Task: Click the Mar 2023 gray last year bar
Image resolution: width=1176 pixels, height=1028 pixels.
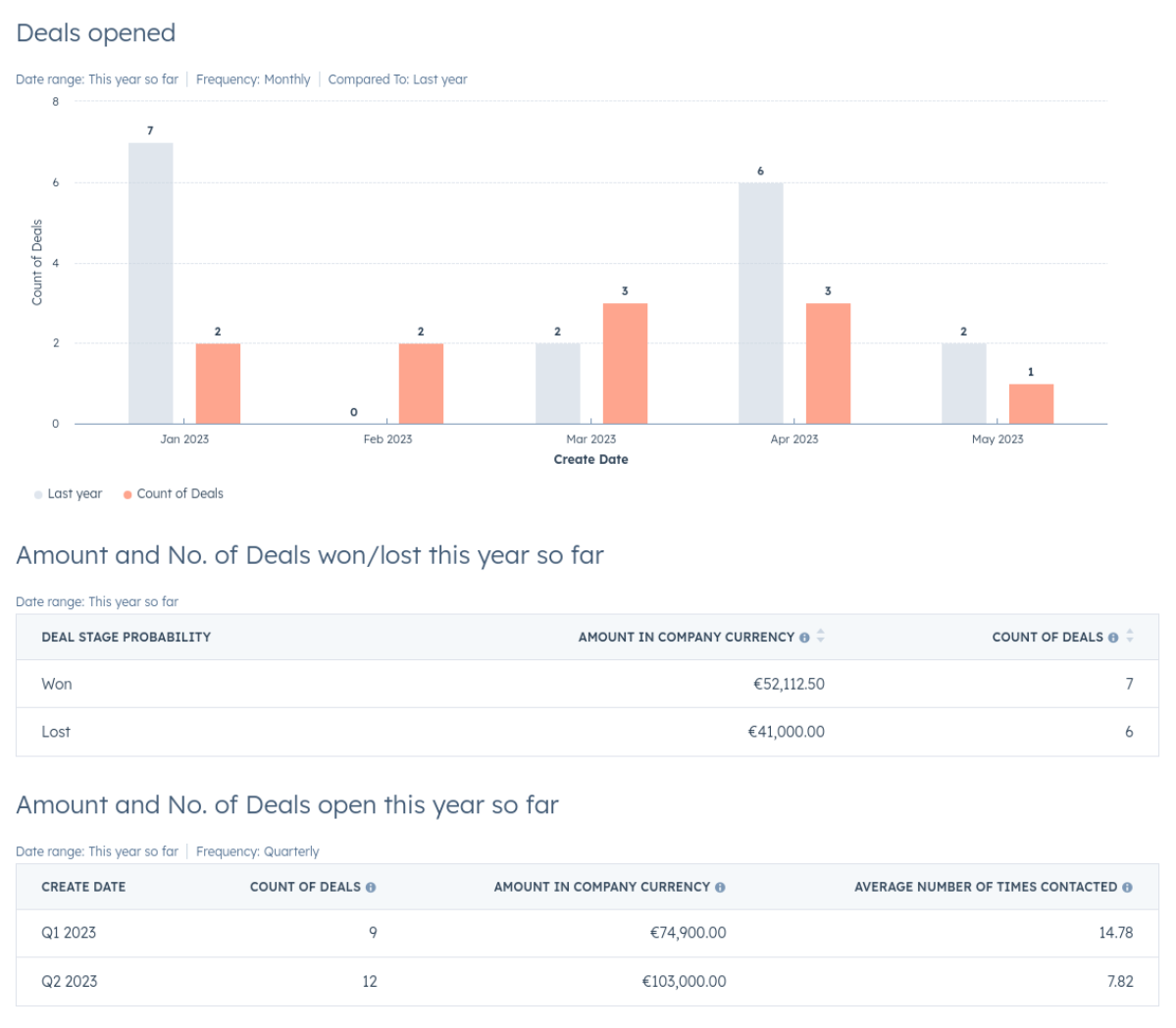Action: (558, 384)
